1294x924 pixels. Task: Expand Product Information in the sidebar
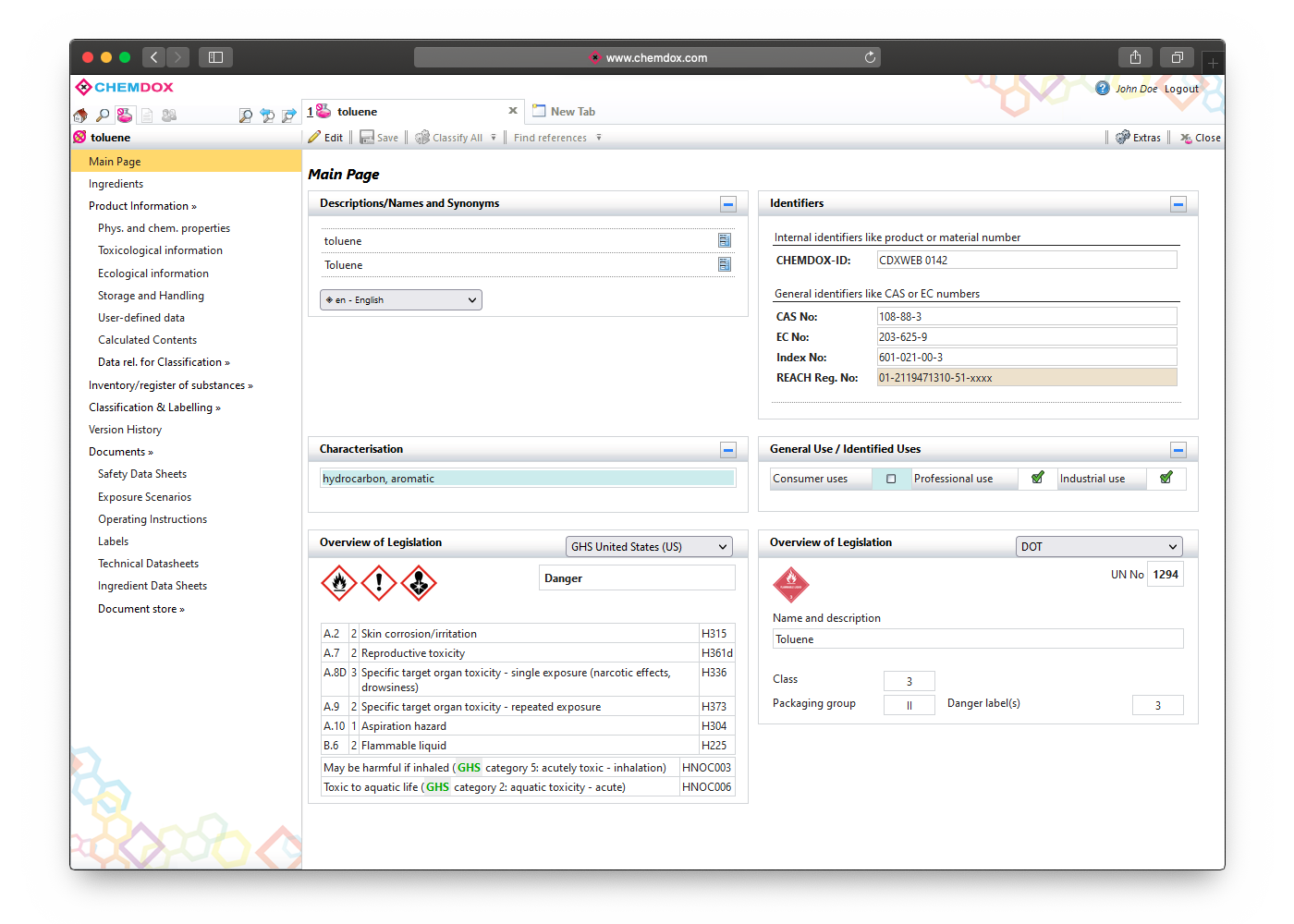[x=142, y=206]
